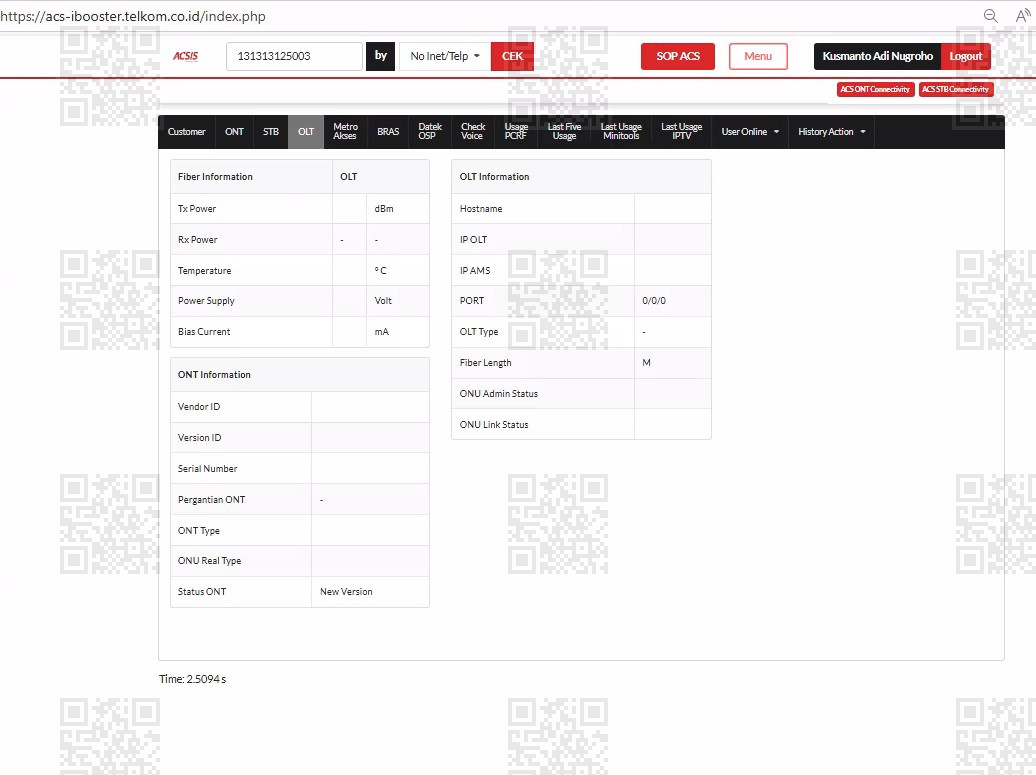Screen dimensions: 1036x775
Task: Click the Fiber Length row label
Action: coord(486,363)
